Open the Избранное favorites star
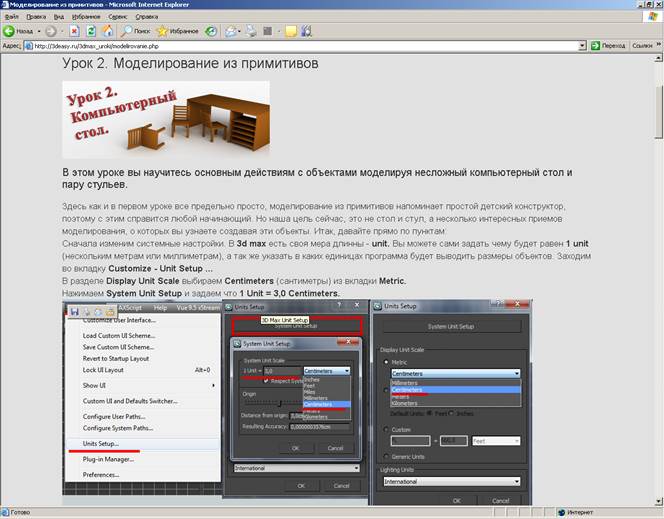The image size is (664, 519). (x=177, y=31)
